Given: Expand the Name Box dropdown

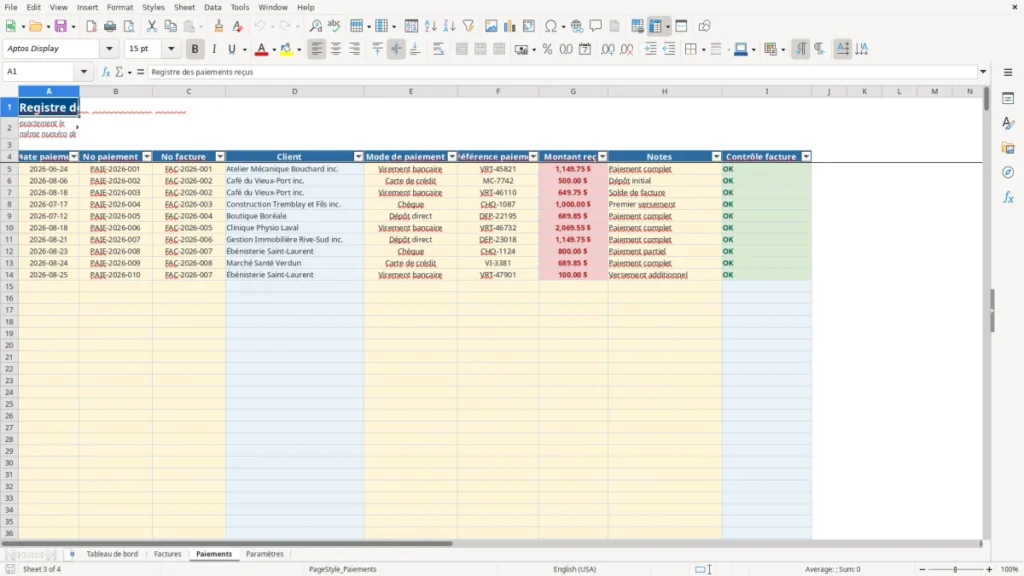Looking at the screenshot, I should click(84, 72).
